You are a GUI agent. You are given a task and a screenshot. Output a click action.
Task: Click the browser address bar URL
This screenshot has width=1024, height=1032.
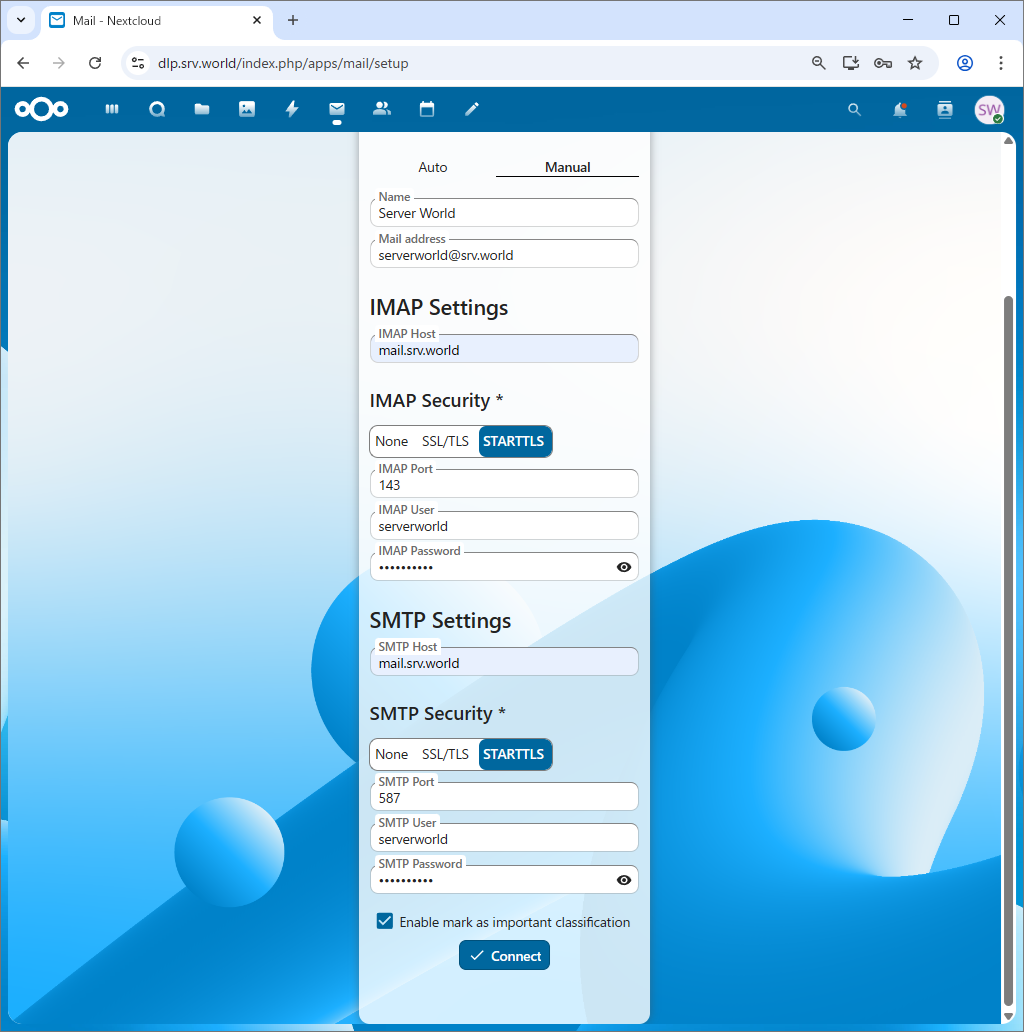pos(283,63)
